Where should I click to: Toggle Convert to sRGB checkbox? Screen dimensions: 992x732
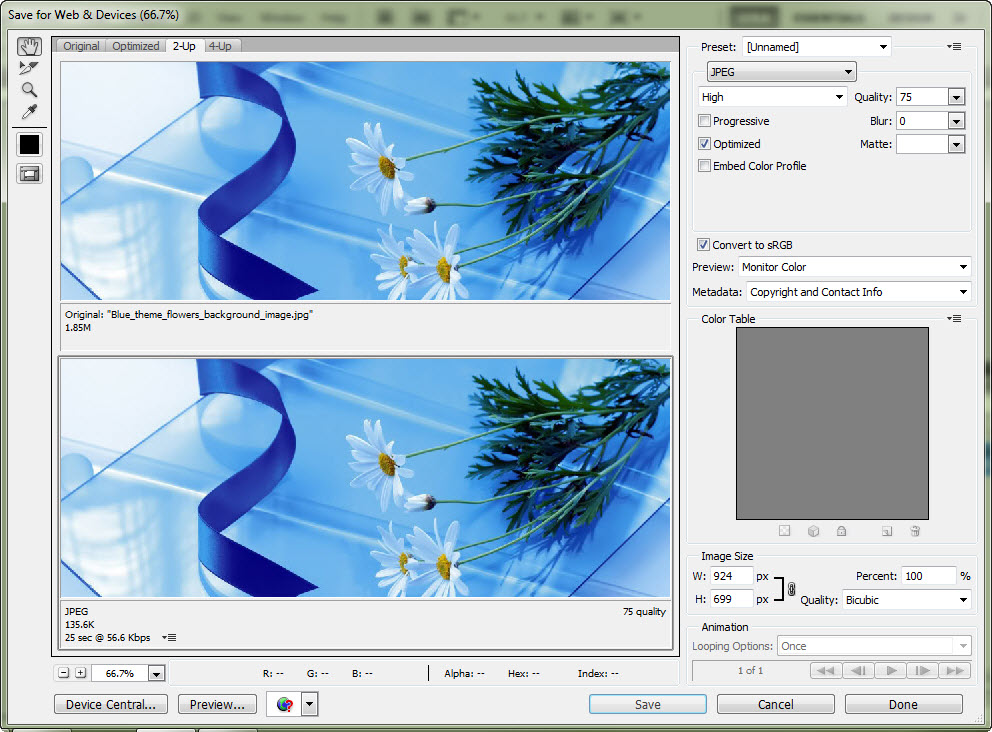pyautogui.click(x=704, y=245)
